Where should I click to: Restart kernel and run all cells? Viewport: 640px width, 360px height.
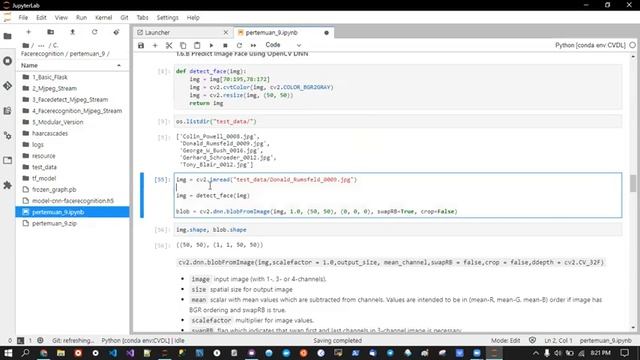tap(253, 45)
